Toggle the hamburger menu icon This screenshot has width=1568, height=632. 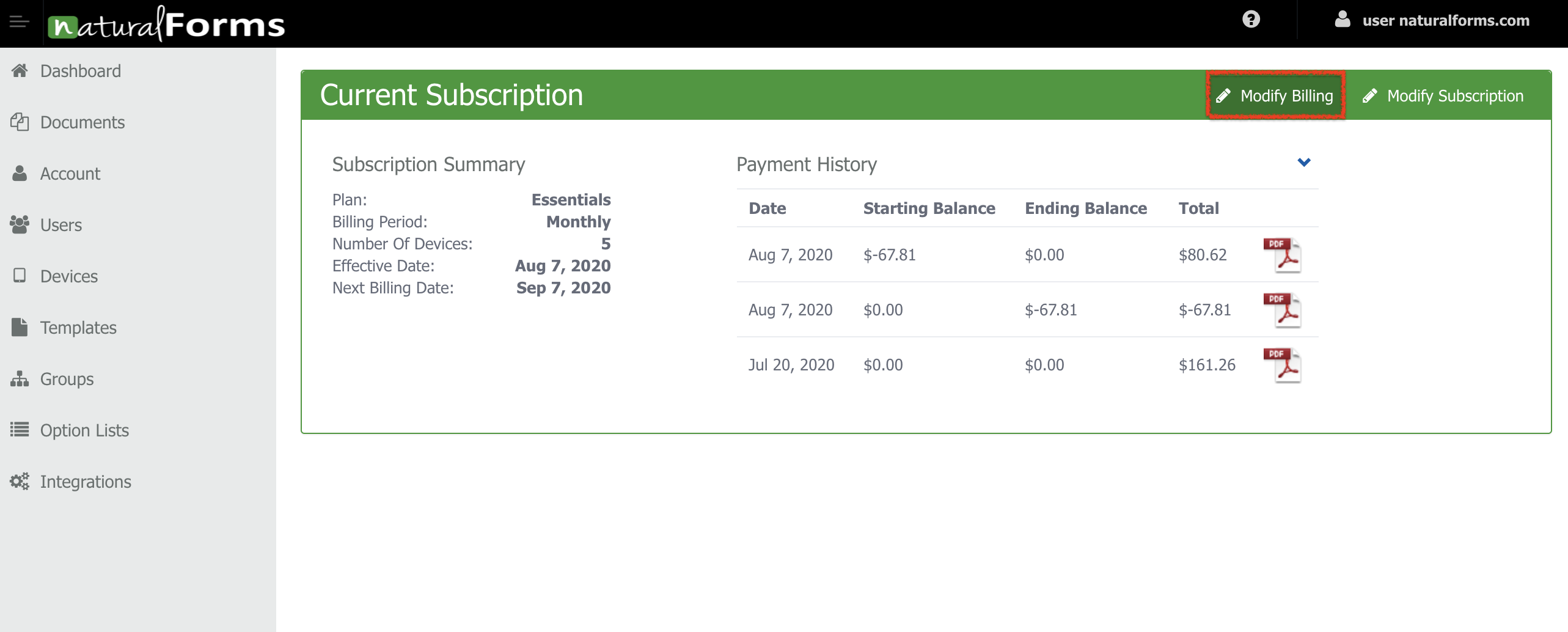[x=20, y=22]
